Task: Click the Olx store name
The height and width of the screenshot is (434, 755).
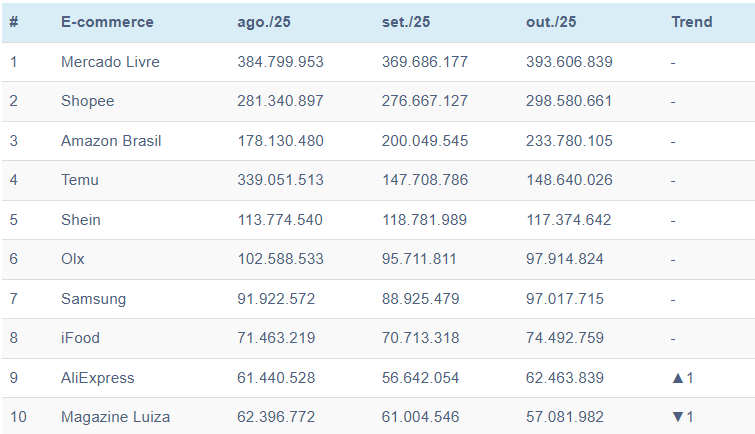Action: 73,259
